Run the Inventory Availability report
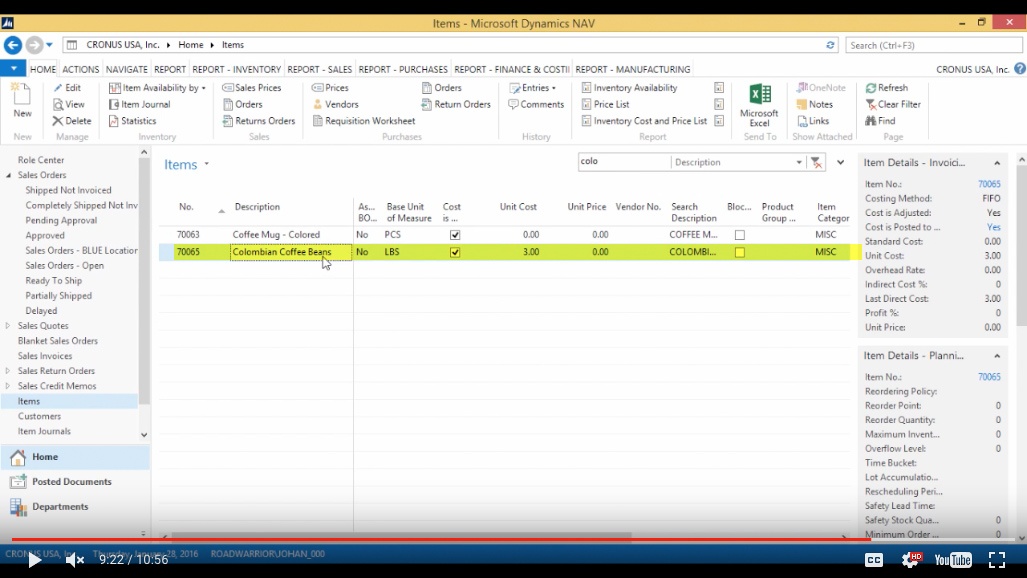Image resolution: width=1027 pixels, height=578 pixels. 629,88
